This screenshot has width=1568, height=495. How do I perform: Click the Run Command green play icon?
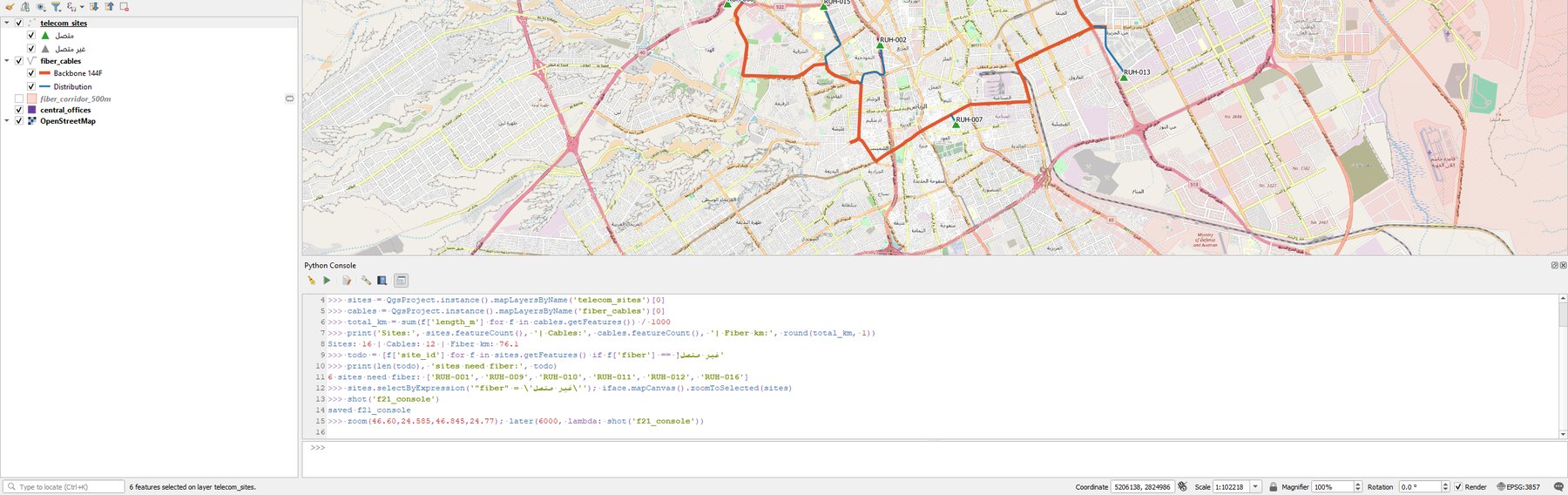pos(327,281)
